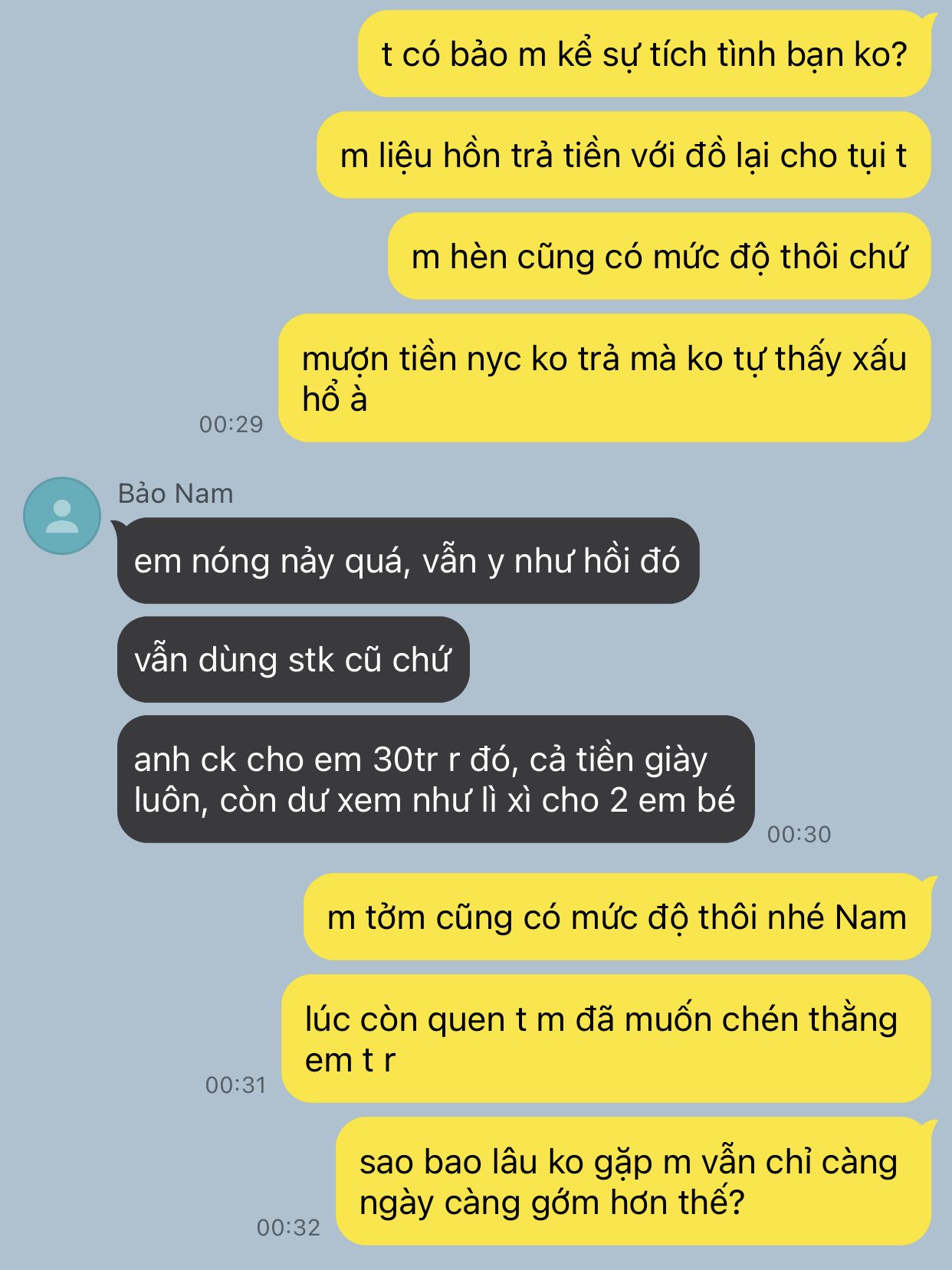Tap message starting "sao bao lâu ko gặp"

[633, 1182]
